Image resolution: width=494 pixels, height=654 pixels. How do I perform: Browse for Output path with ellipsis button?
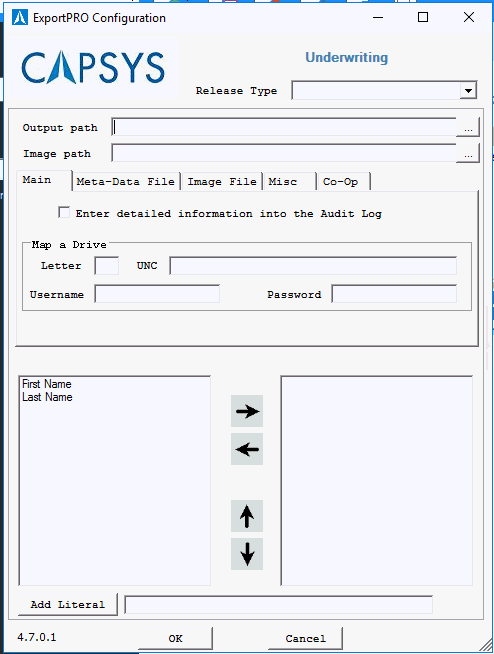click(468, 127)
